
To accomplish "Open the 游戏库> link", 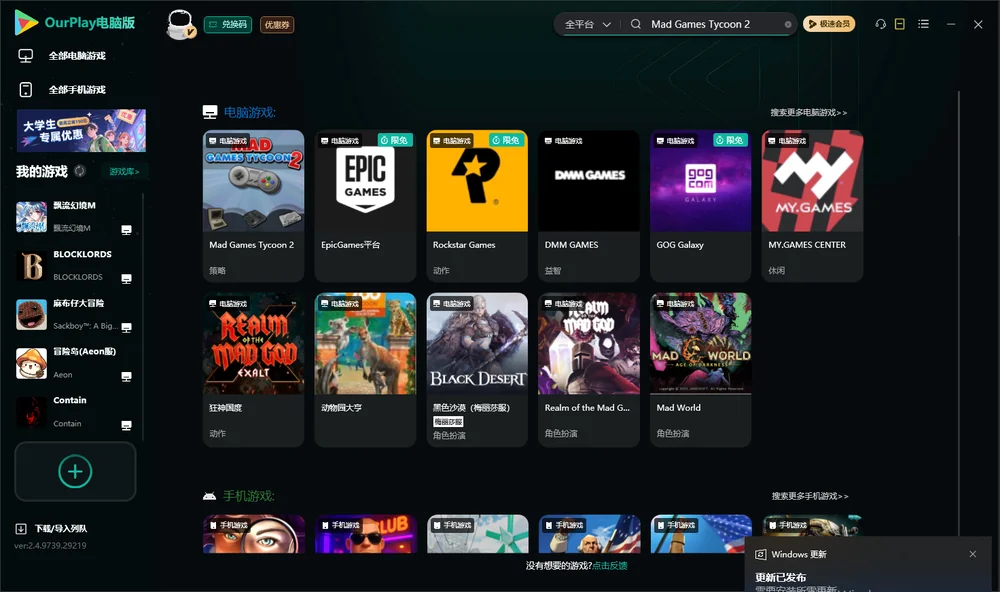I will click(124, 172).
